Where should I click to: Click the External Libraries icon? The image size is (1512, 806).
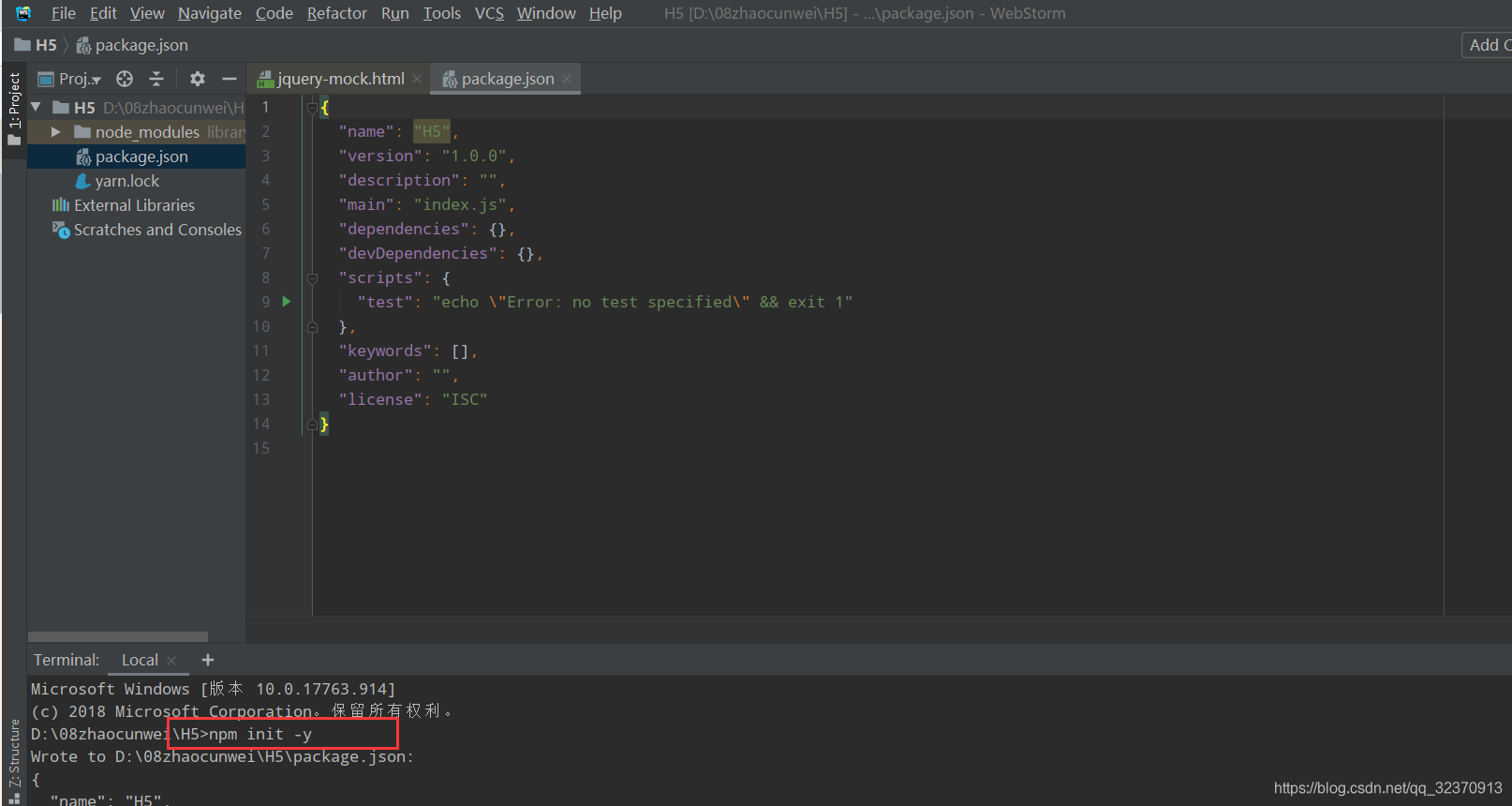pos(61,204)
